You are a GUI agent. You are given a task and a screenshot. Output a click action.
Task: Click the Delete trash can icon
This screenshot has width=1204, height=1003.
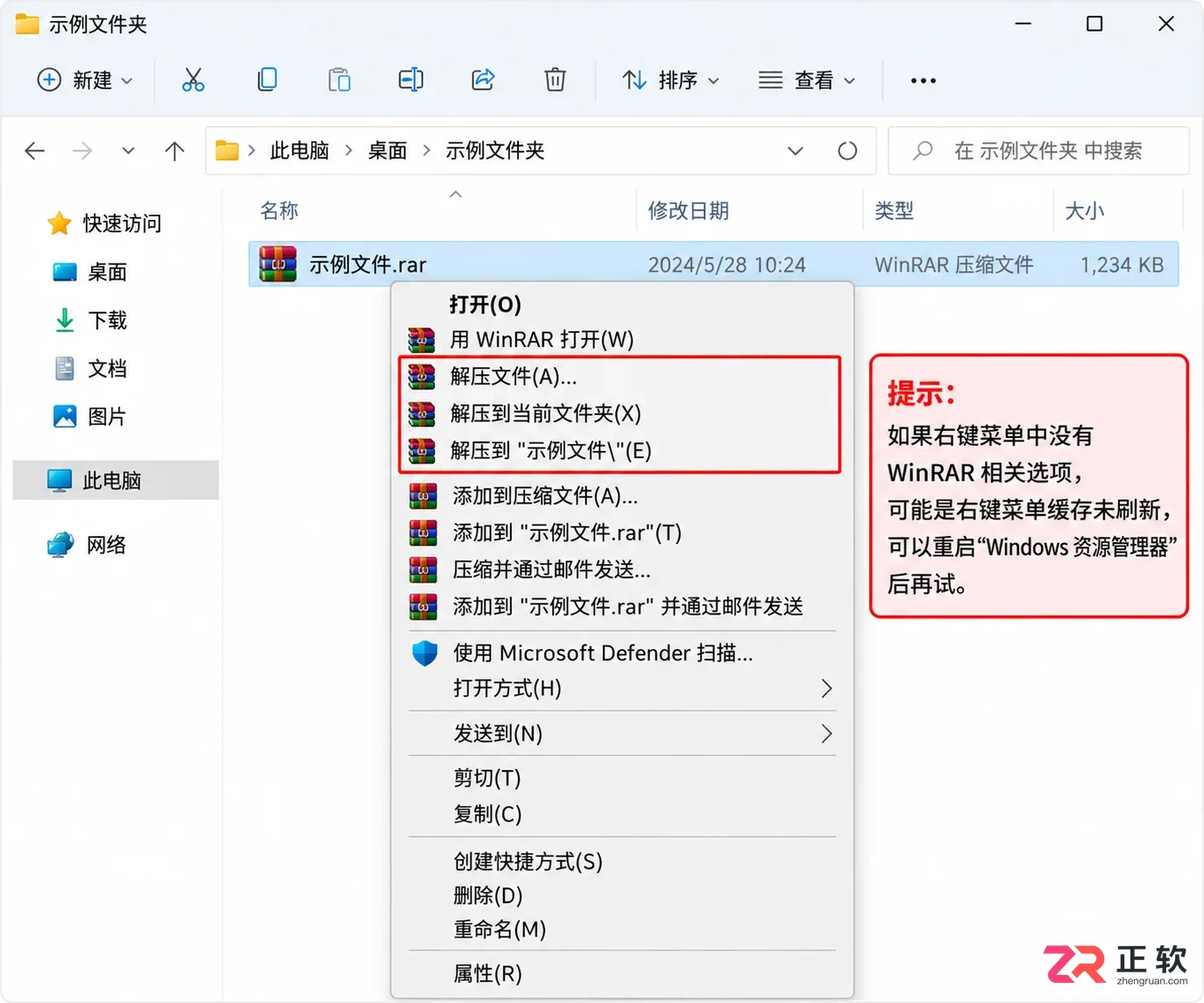click(555, 80)
